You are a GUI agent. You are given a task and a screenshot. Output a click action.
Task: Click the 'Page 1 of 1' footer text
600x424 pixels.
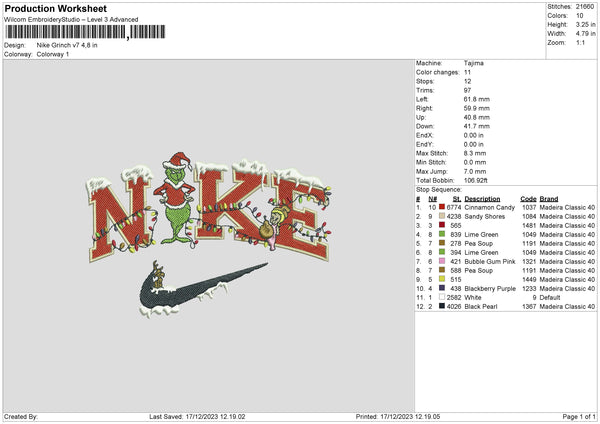point(579,416)
